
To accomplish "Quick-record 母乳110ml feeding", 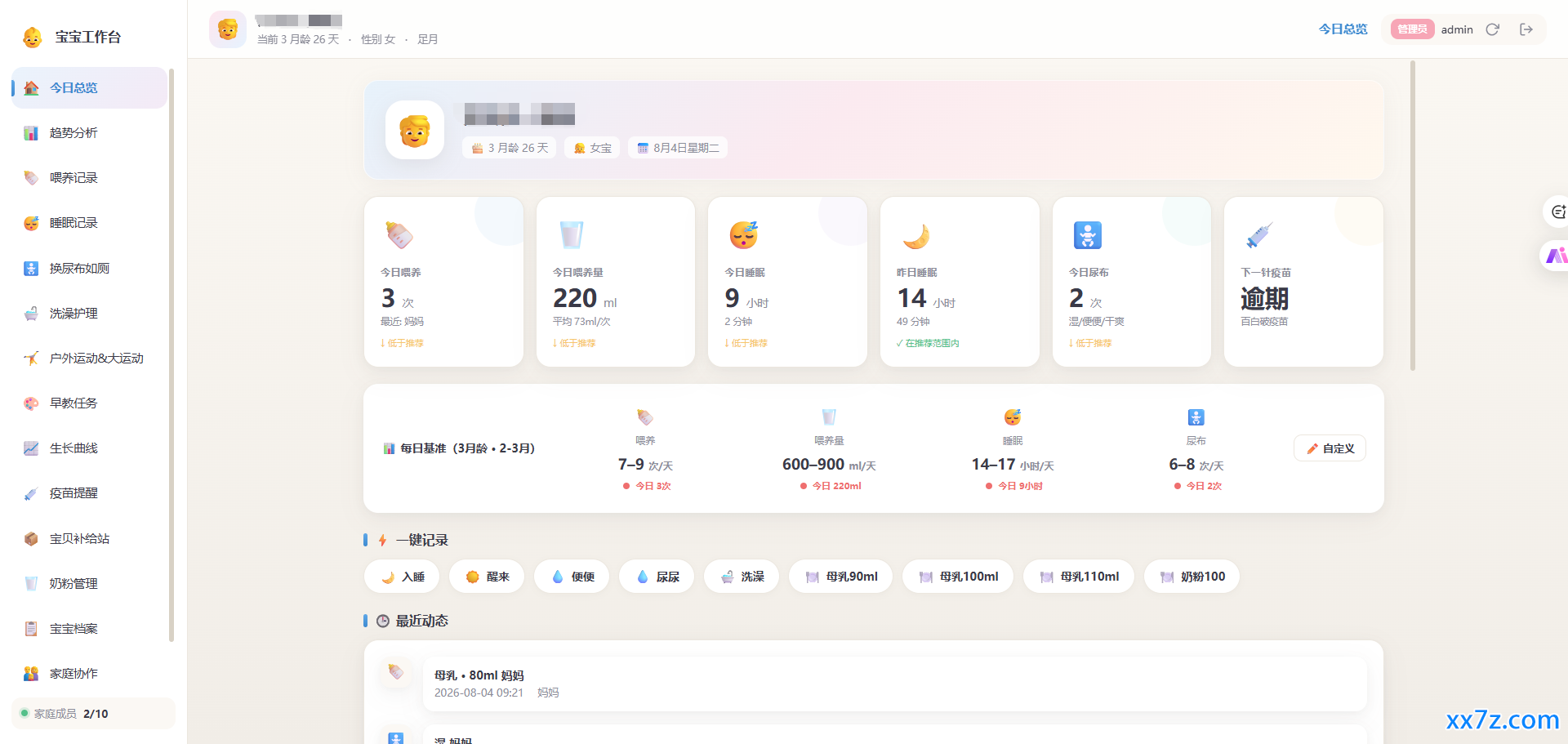I will [1080, 577].
